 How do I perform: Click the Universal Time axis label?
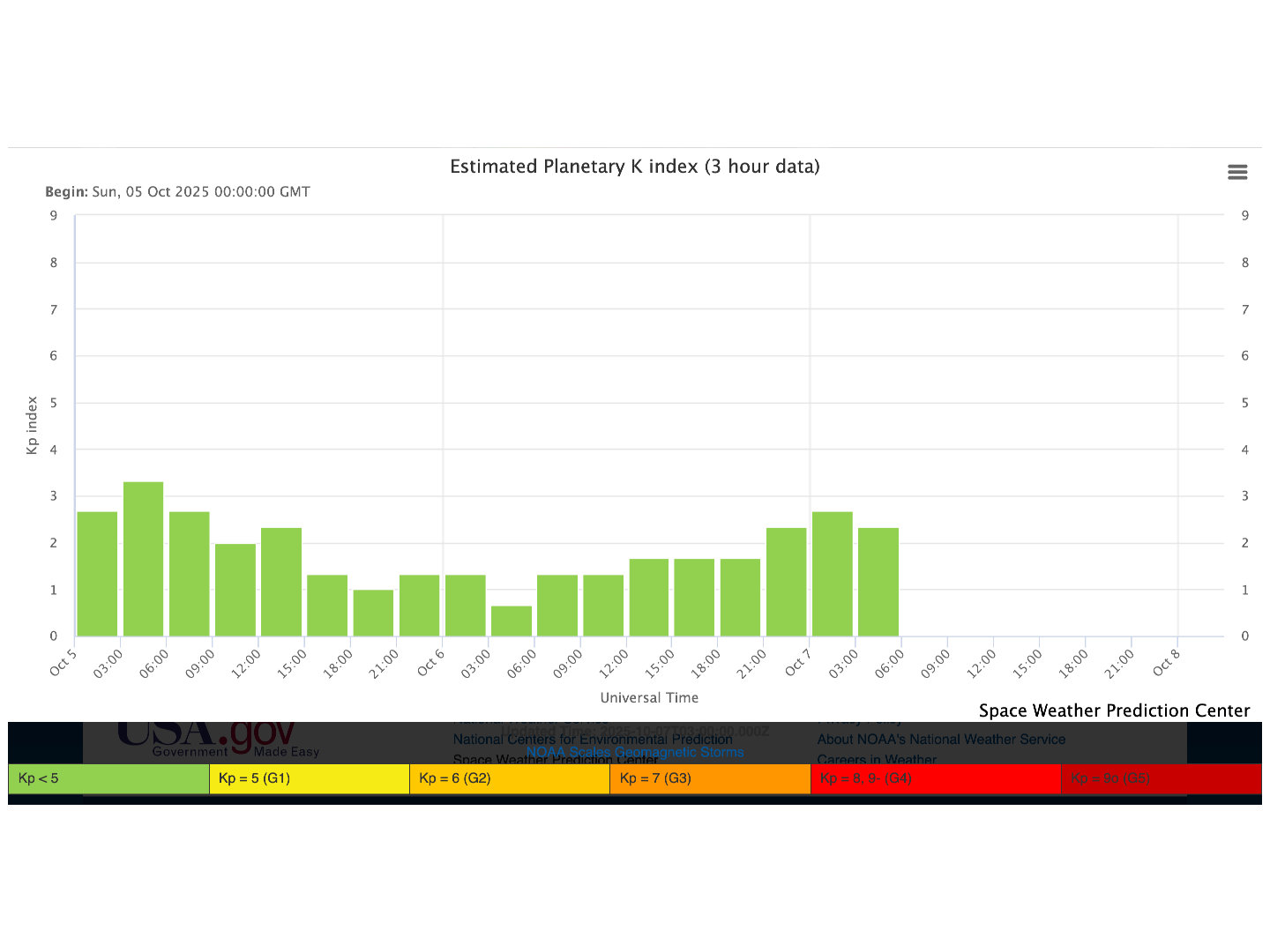tap(649, 697)
